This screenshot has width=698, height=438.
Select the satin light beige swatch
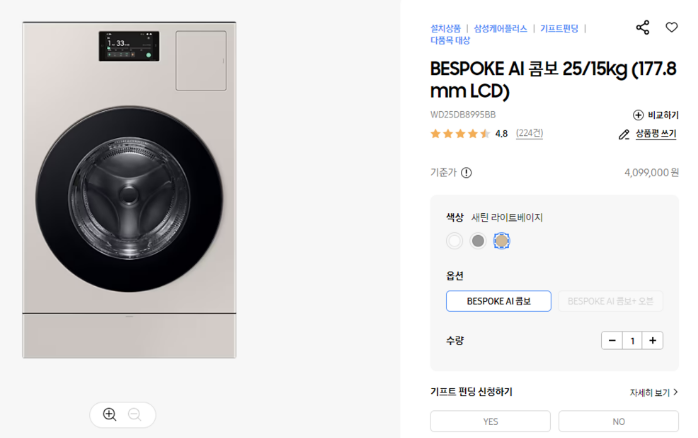(x=502, y=241)
